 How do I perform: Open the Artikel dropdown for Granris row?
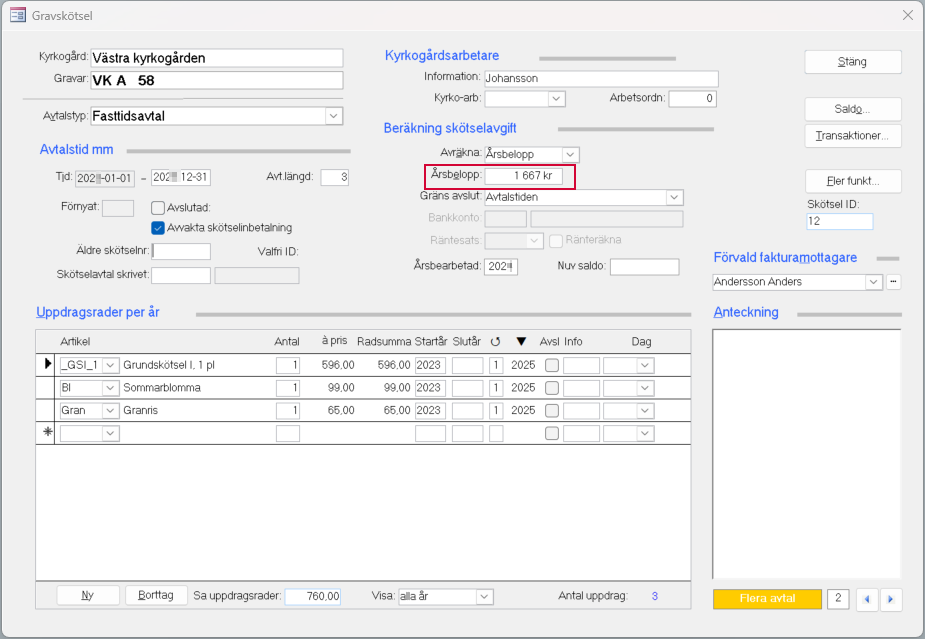pyautogui.click(x=110, y=411)
